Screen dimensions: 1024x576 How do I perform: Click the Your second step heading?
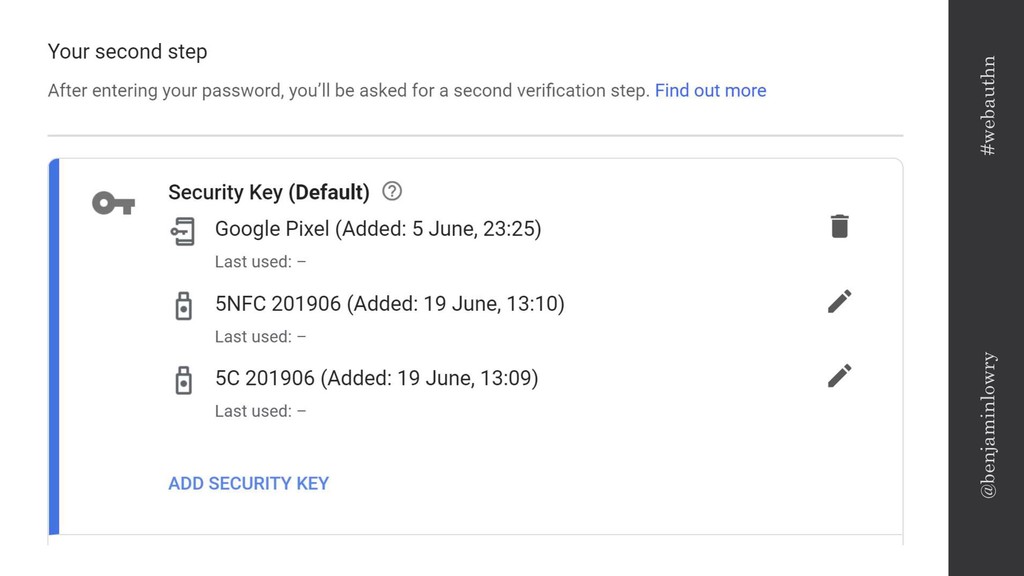(127, 51)
